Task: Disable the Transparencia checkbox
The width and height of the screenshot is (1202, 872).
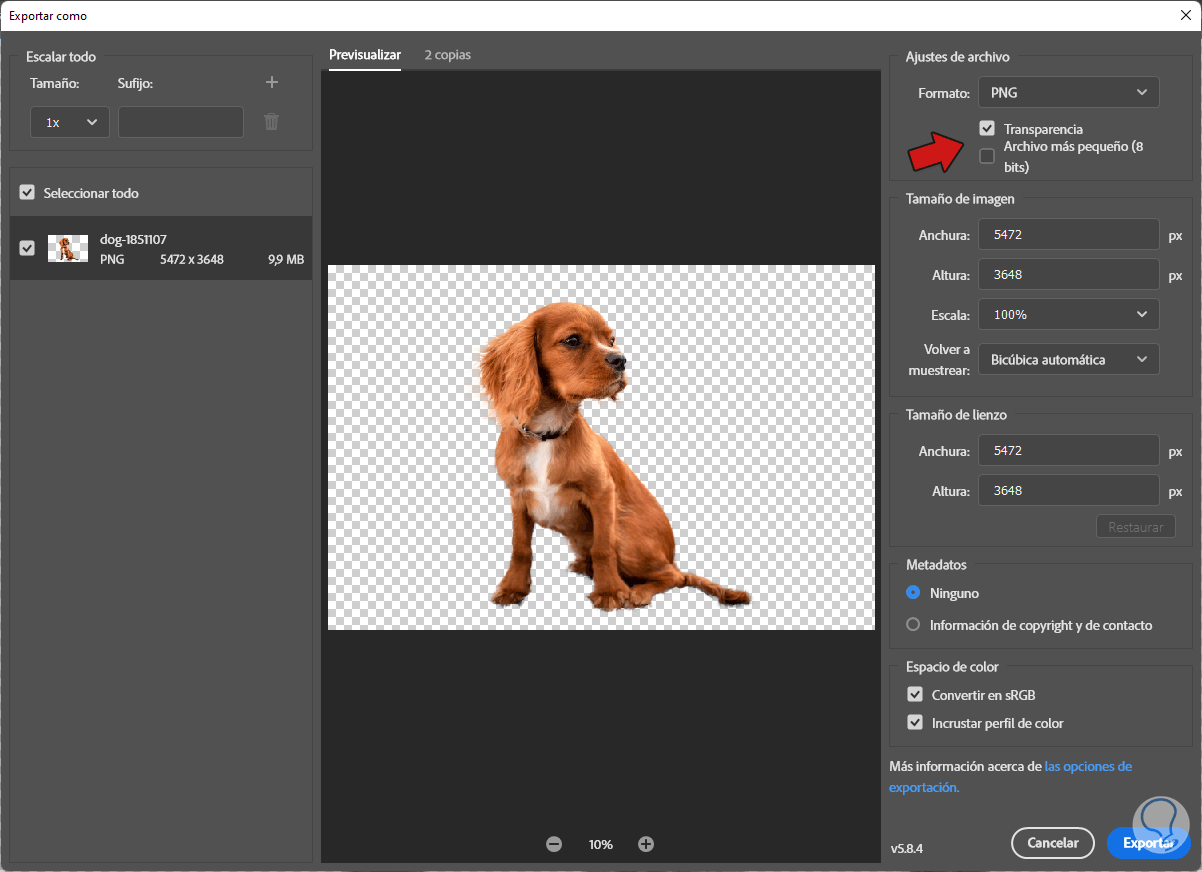Action: (x=987, y=129)
